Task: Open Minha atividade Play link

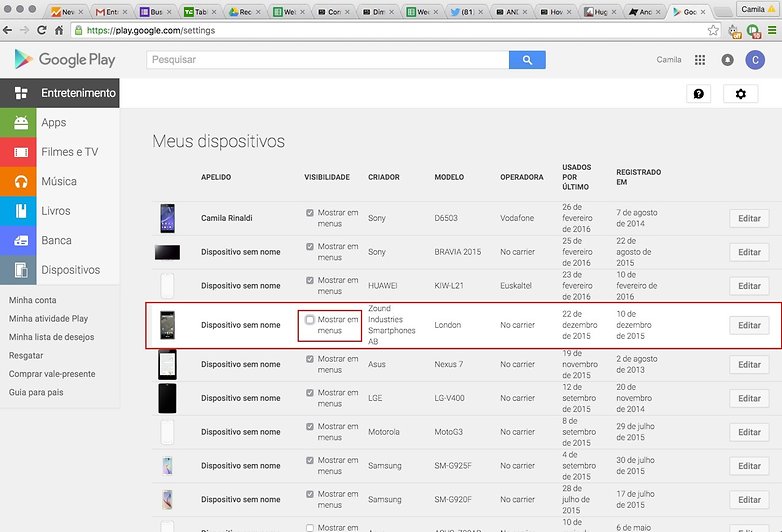Action: (48, 319)
